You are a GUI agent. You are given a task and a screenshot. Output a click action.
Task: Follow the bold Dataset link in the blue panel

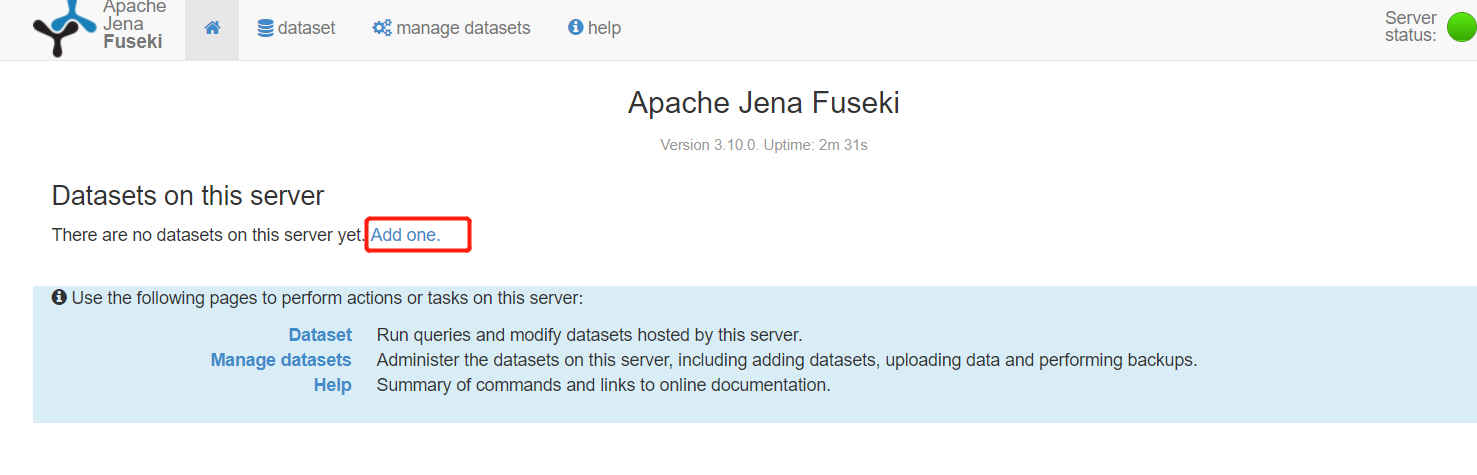[320, 335]
